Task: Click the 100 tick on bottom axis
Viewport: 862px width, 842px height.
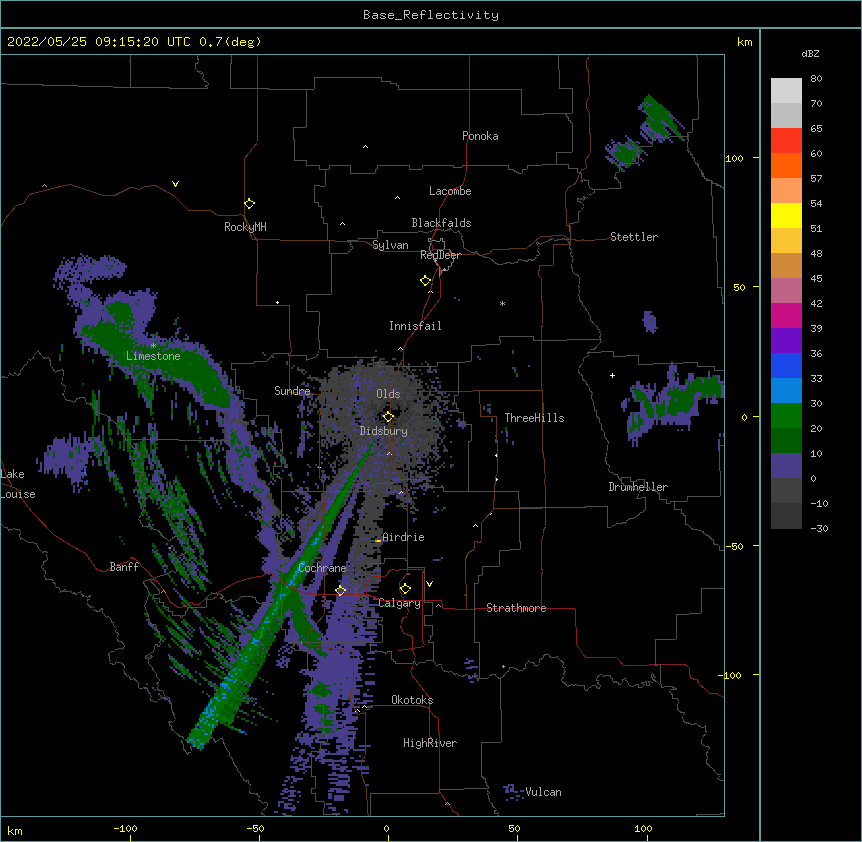Action: 643,828
